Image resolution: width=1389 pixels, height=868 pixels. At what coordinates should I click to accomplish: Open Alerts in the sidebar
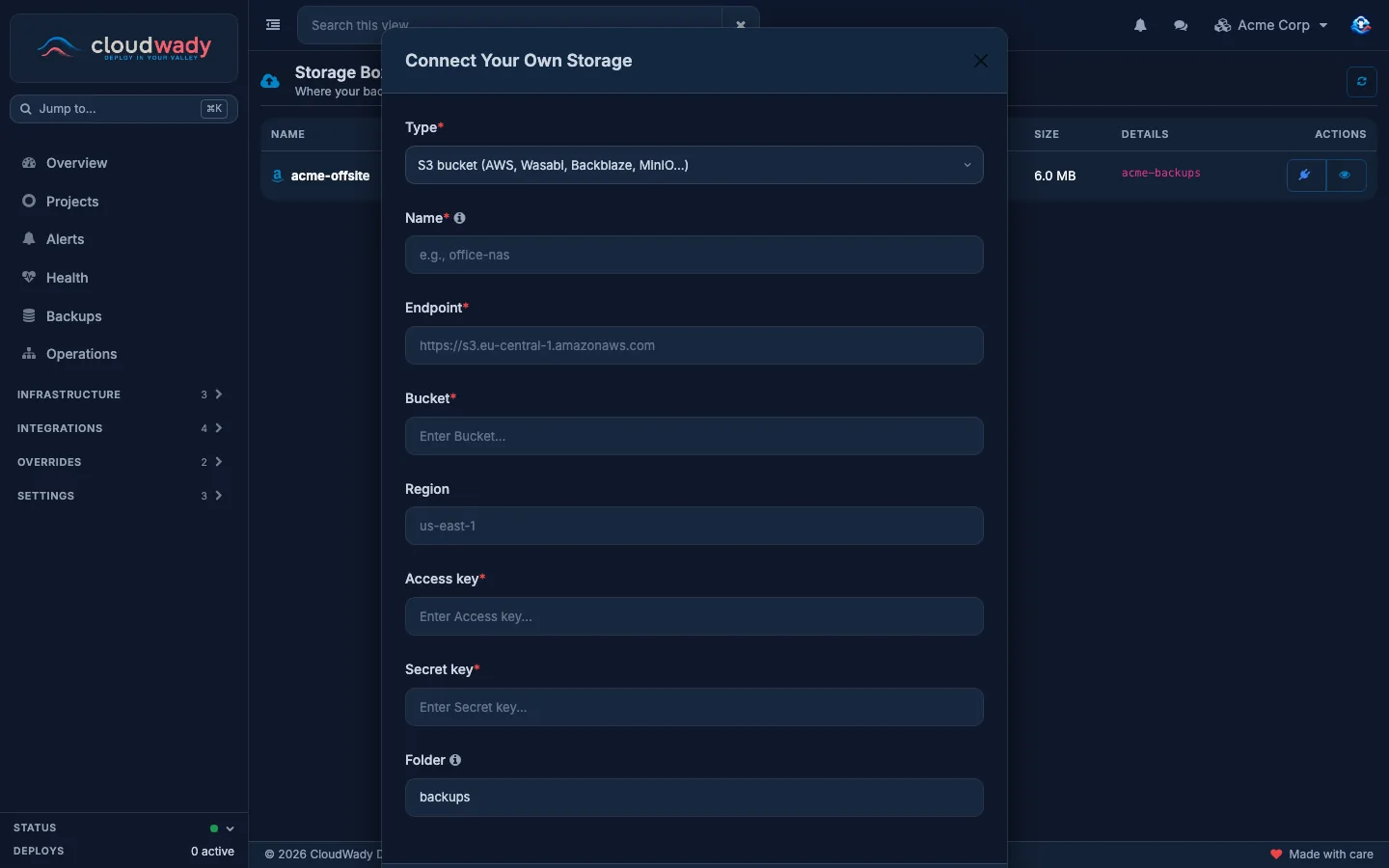click(123, 239)
